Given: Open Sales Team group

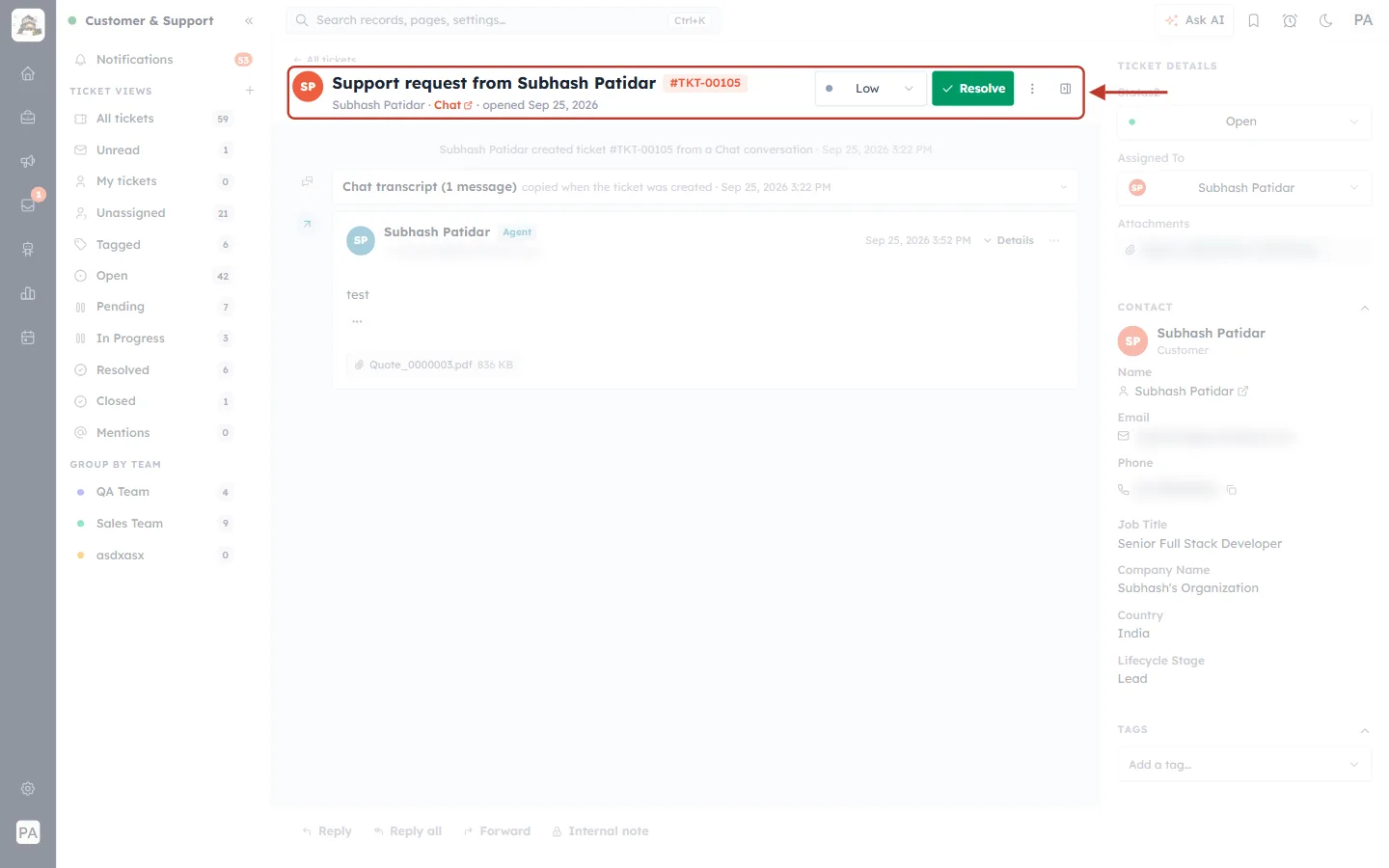Looking at the screenshot, I should click(153, 524).
